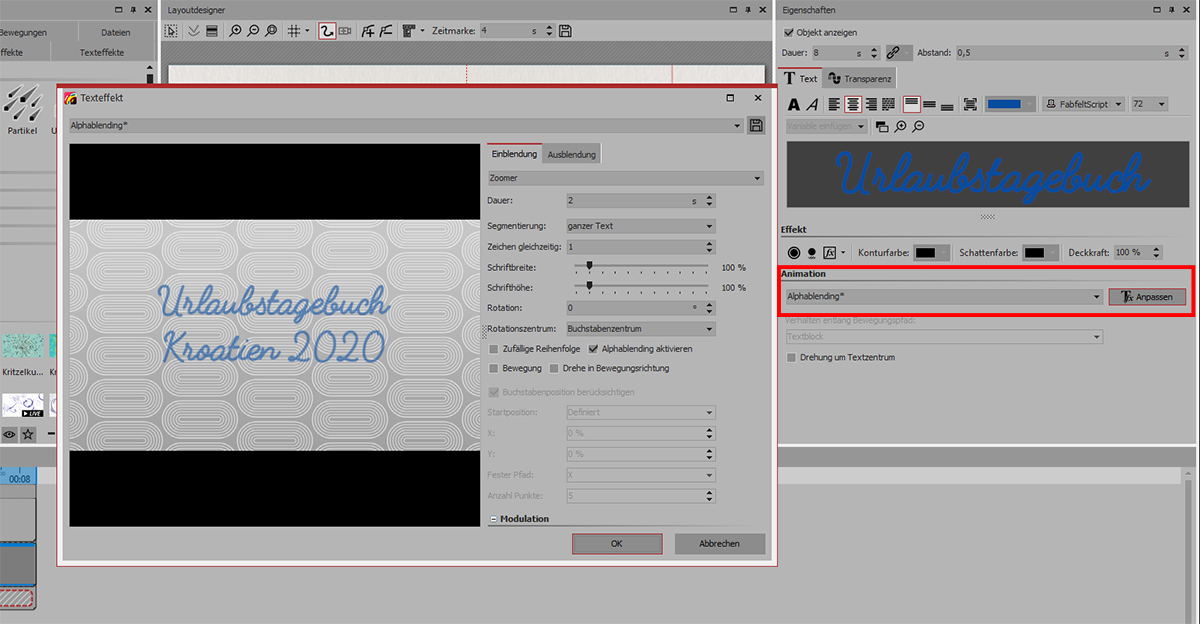Click the outline effect circle icon under Effekt
This screenshot has height=624, width=1200.
click(793, 253)
